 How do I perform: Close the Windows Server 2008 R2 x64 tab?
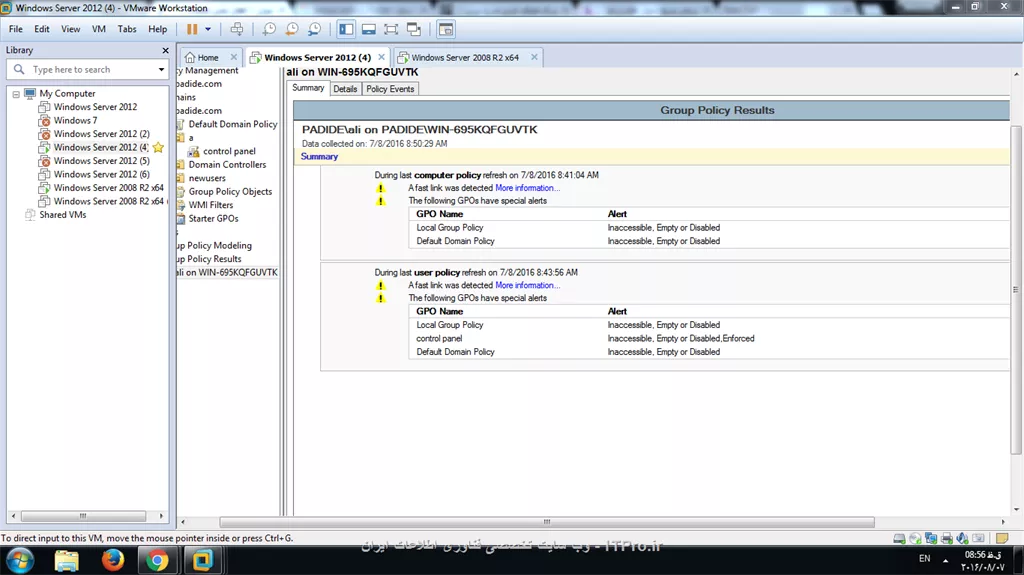tap(534, 57)
